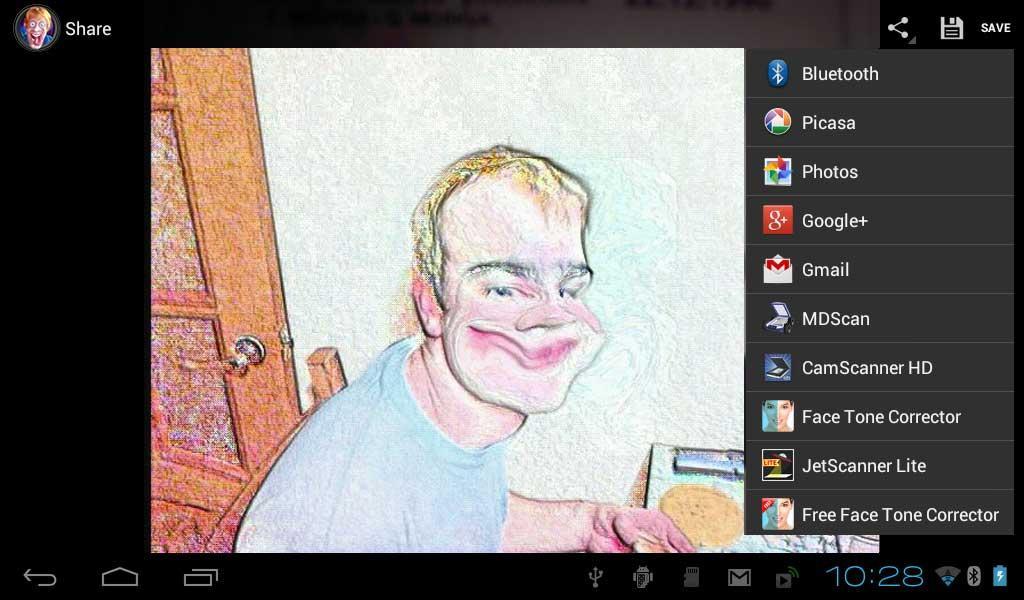Tap the Android back navigation button
This screenshot has height=600, width=1024.
(x=40, y=576)
